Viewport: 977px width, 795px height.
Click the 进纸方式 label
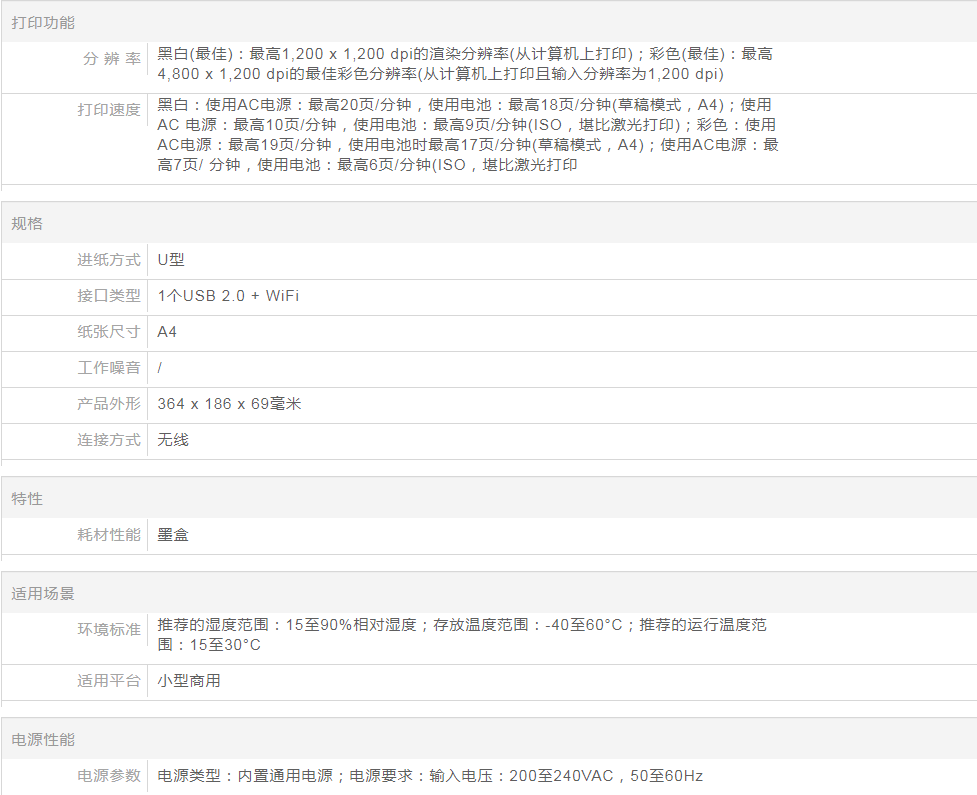[109, 260]
